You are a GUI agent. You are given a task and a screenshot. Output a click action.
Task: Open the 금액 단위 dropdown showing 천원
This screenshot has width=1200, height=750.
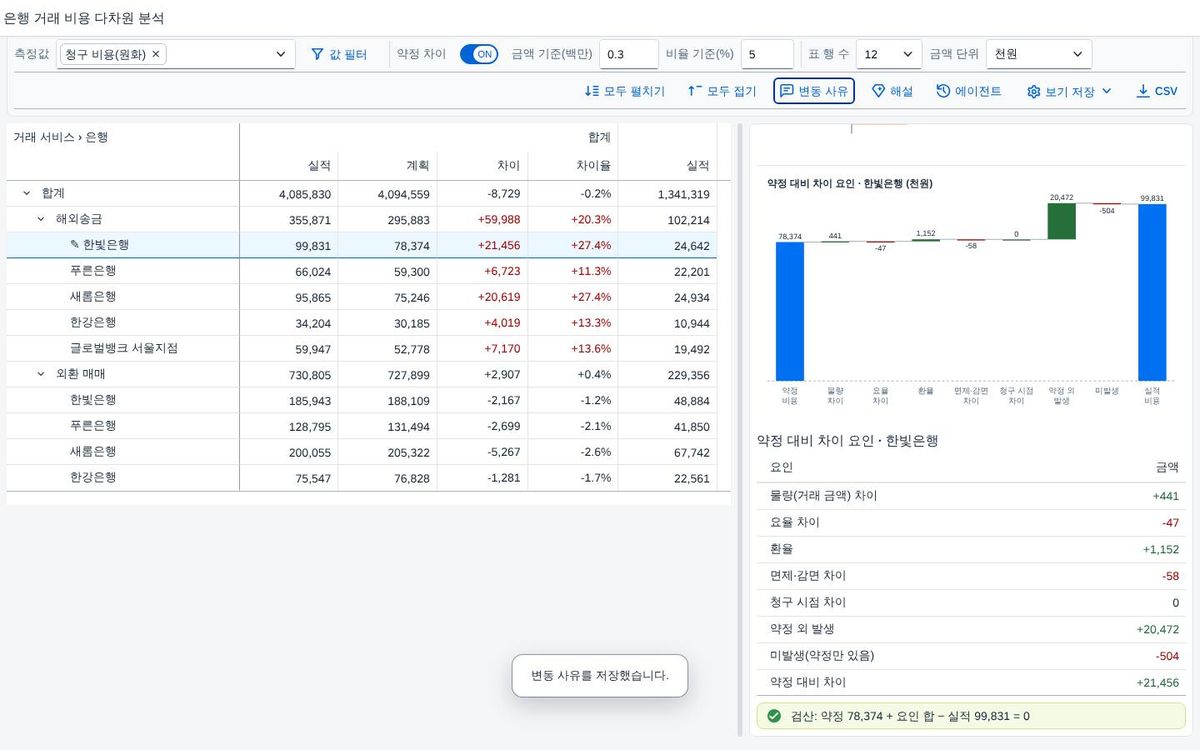(x=1038, y=54)
